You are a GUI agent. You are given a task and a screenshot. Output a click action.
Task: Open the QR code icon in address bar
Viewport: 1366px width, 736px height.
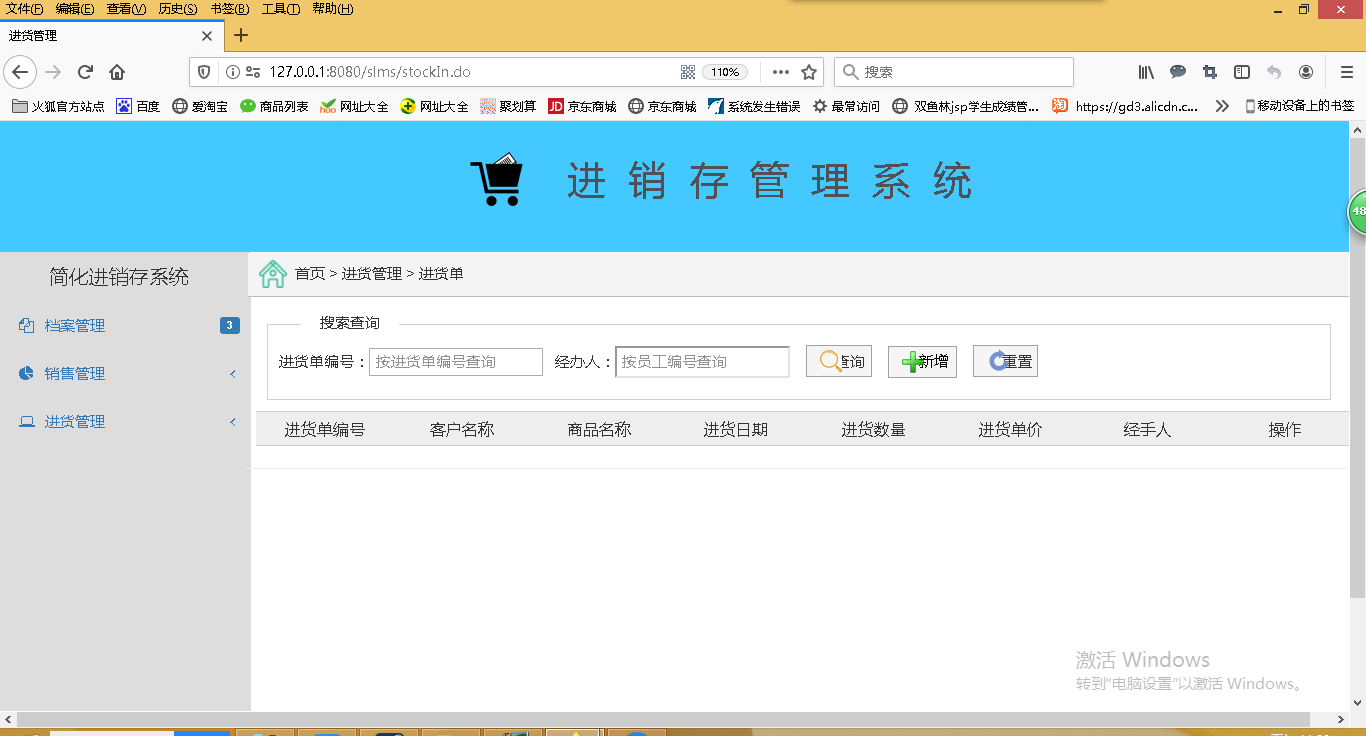click(x=688, y=72)
